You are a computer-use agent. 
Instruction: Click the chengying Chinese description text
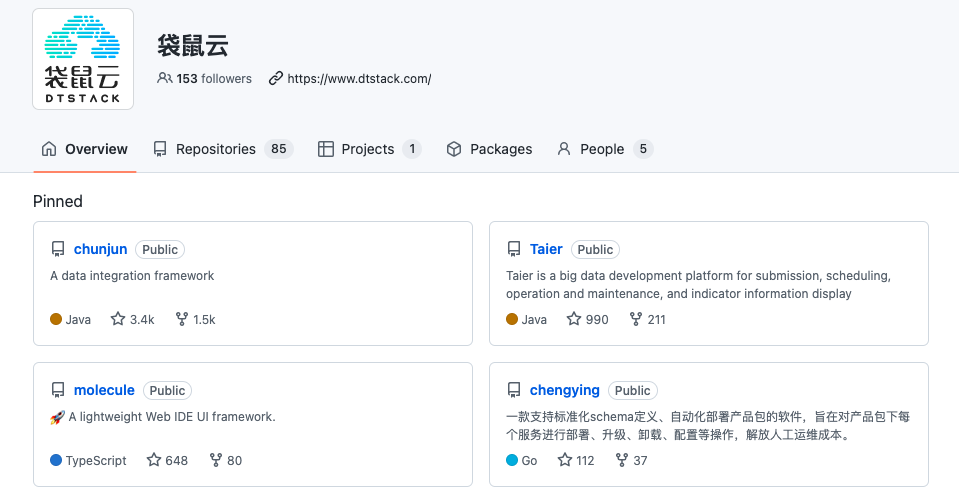(708, 426)
